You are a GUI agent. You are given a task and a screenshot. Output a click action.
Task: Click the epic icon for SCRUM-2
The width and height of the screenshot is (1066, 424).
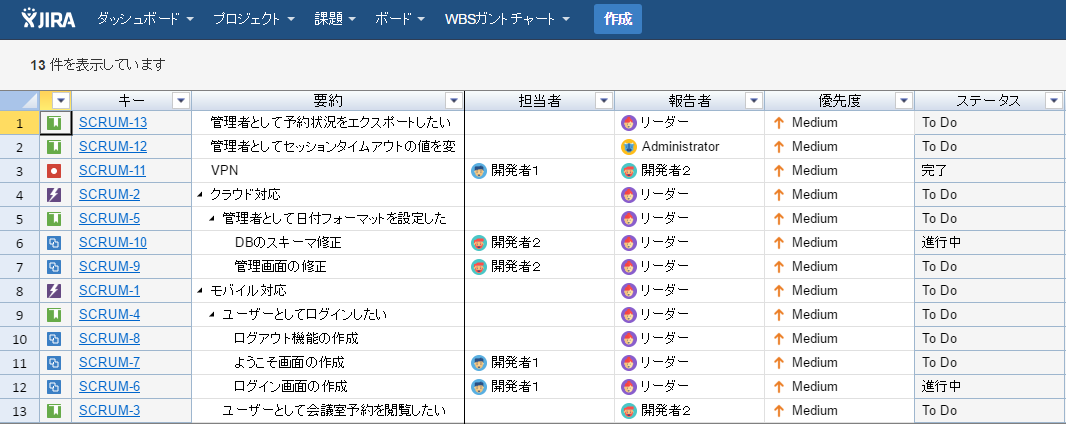(55, 195)
